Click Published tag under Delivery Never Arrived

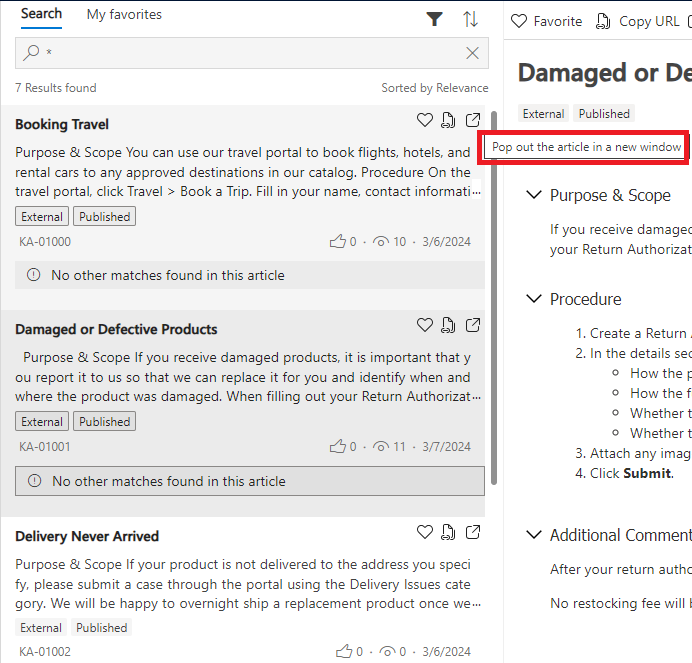pyautogui.click(x=102, y=628)
